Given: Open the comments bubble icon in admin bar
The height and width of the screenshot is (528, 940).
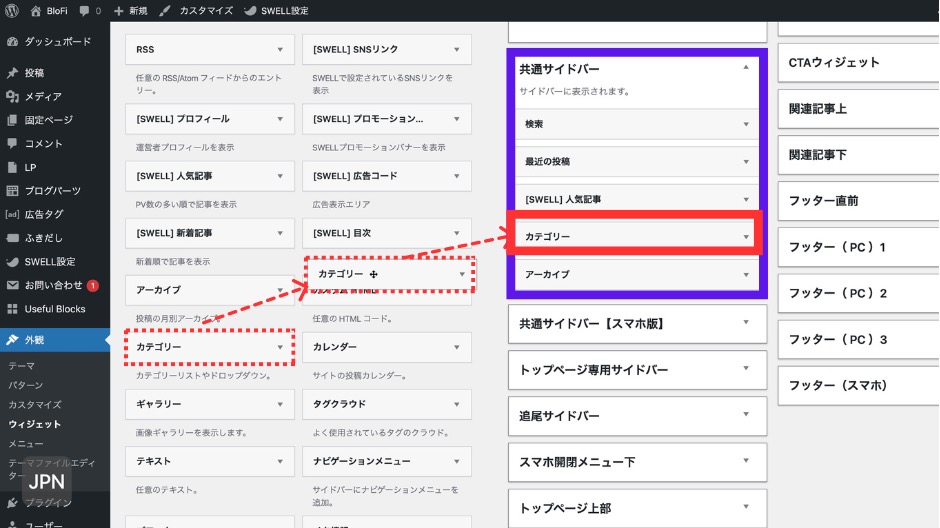Looking at the screenshot, I should 84,11.
